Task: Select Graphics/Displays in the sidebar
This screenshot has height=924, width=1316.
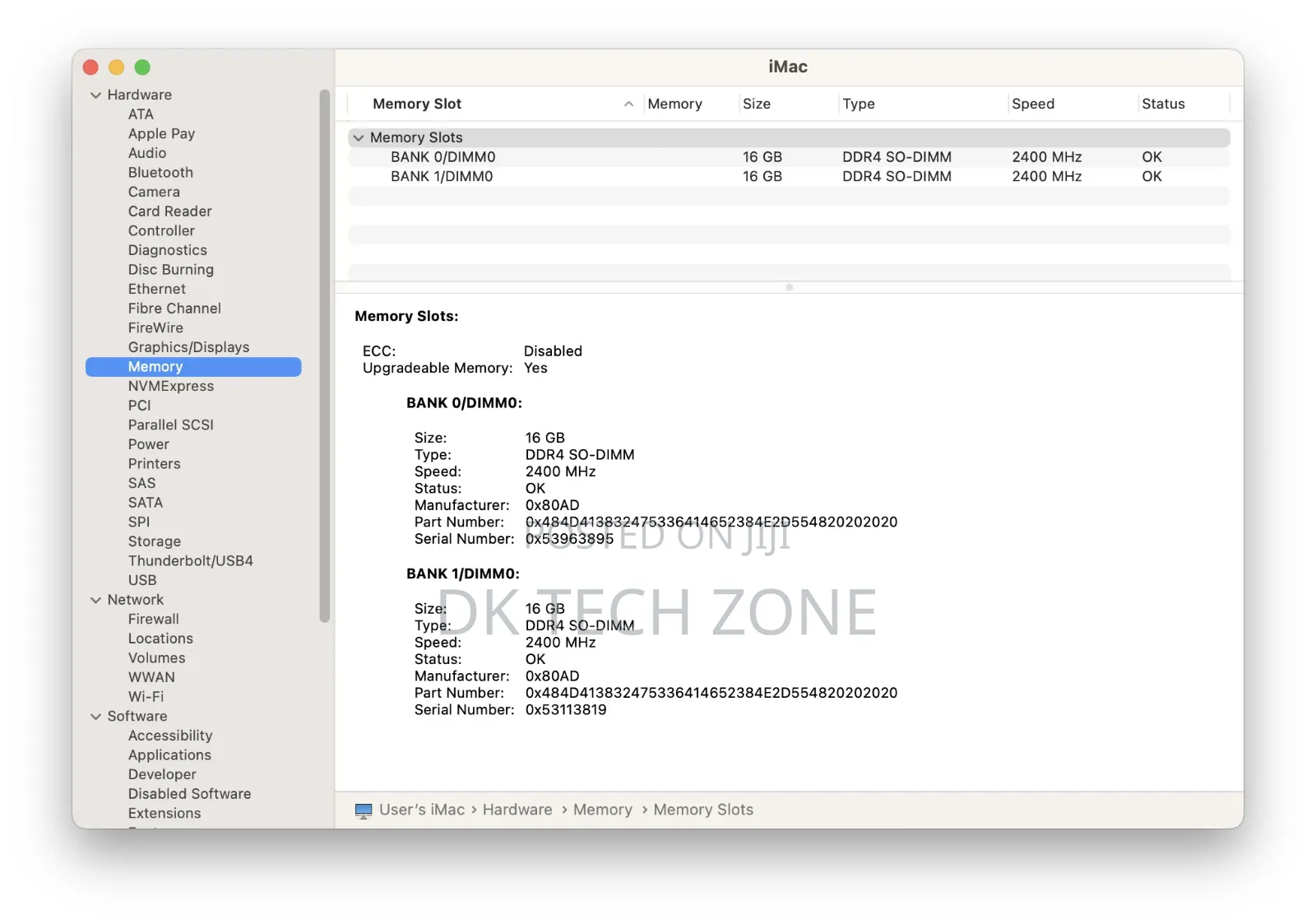Action: pos(188,347)
